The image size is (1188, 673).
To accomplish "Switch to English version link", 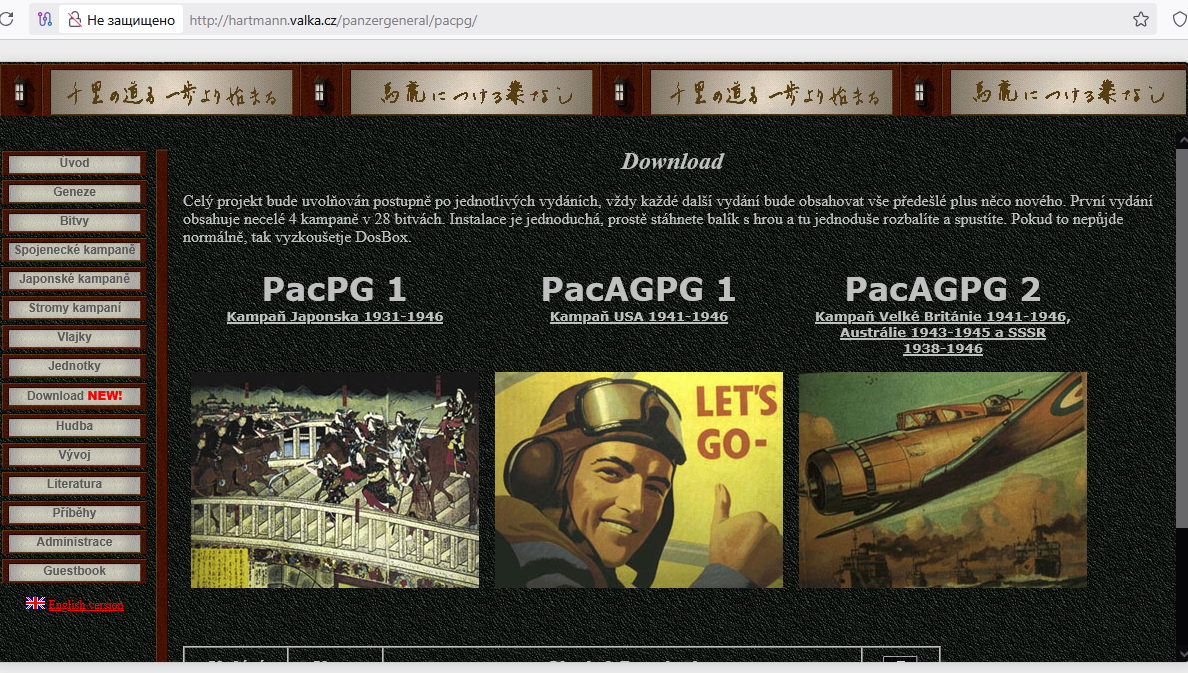I will pos(86,605).
